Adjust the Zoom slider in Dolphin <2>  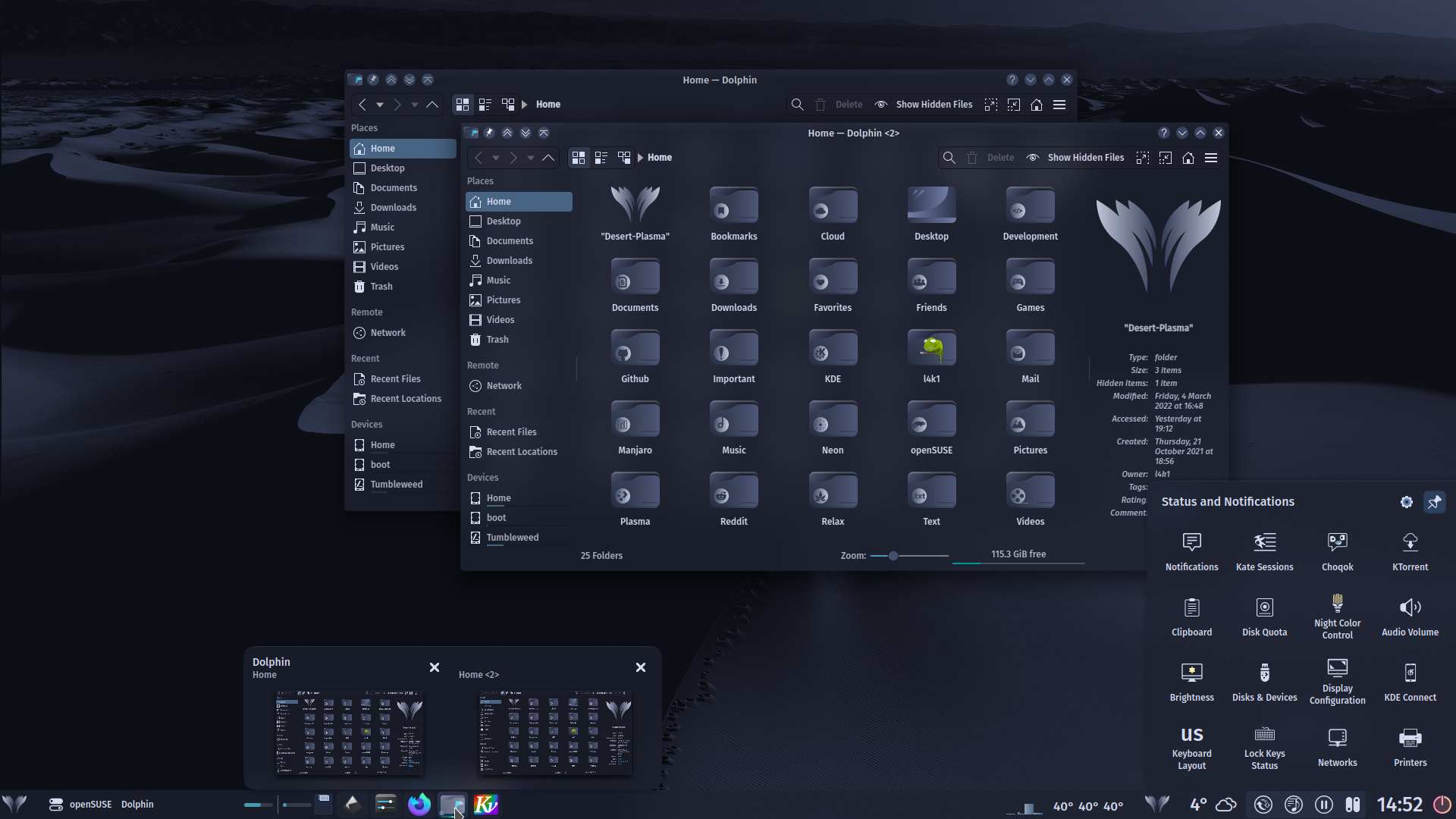tap(909, 556)
